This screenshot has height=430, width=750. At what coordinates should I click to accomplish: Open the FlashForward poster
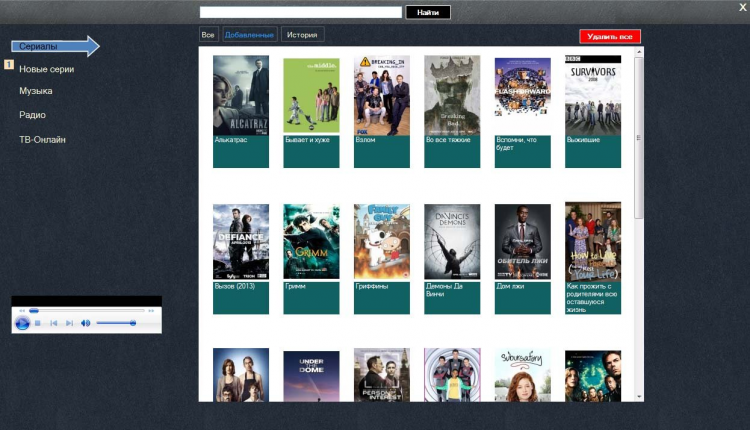523,87
